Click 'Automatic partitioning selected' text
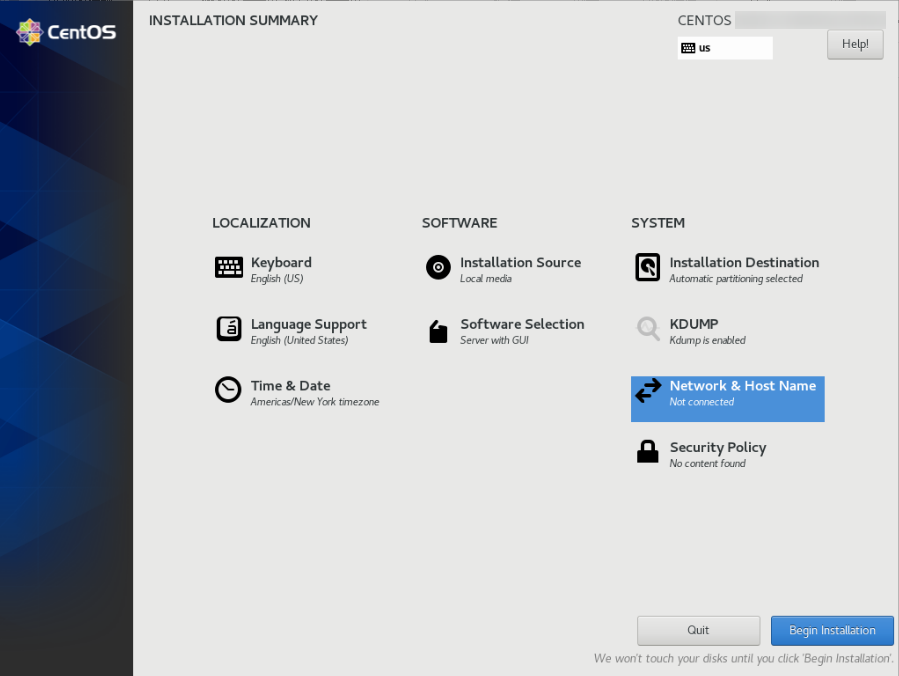Screen dimensions: 899x676 point(736,279)
